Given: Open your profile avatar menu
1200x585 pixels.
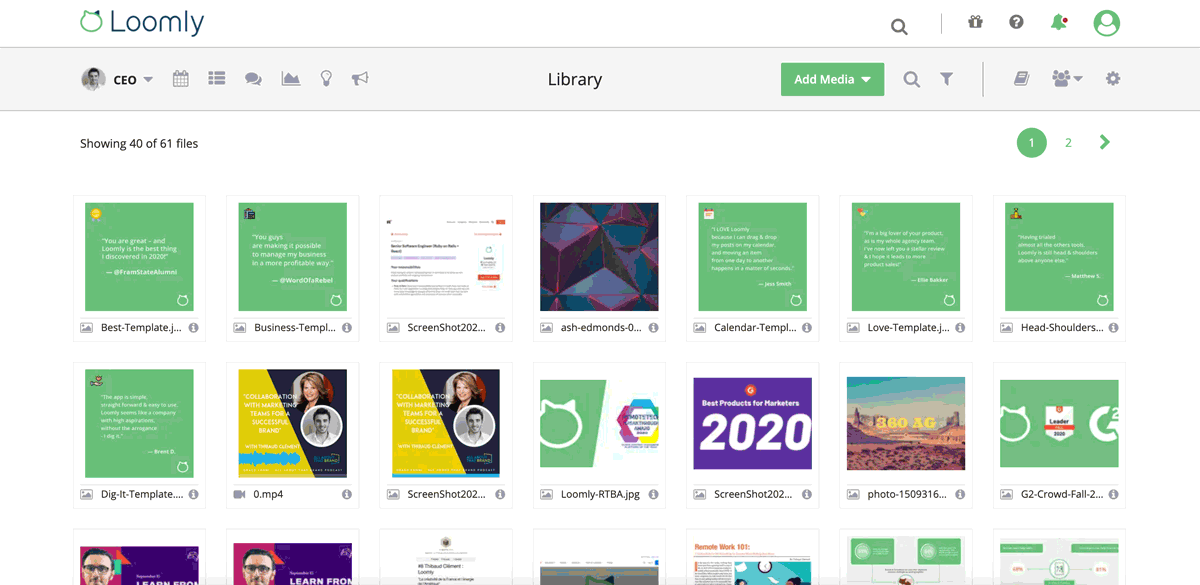Looking at the screenshot, I should (x=1106, y=22).
